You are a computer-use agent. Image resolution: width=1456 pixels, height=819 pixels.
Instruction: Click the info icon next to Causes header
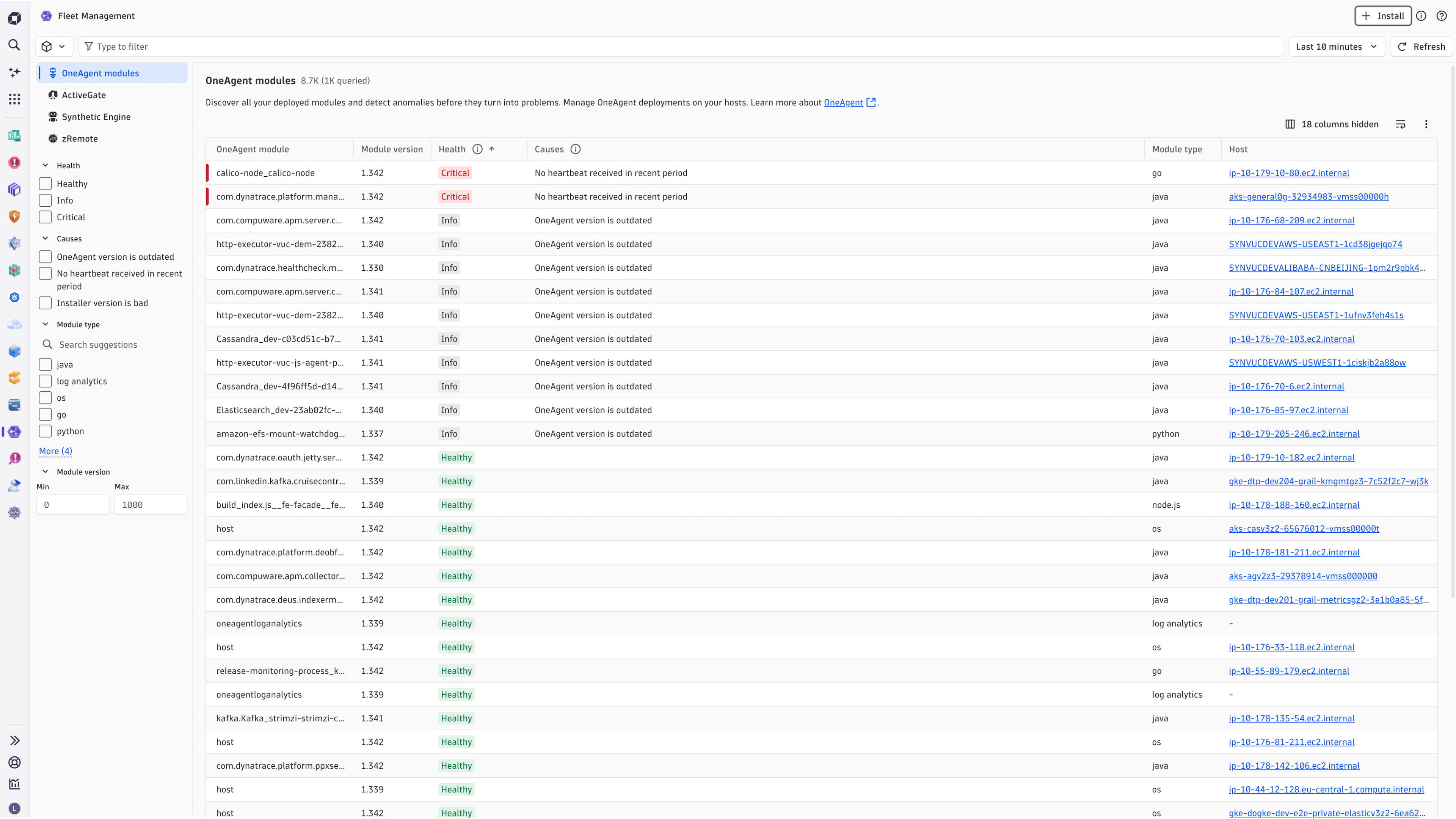(576, 149)
